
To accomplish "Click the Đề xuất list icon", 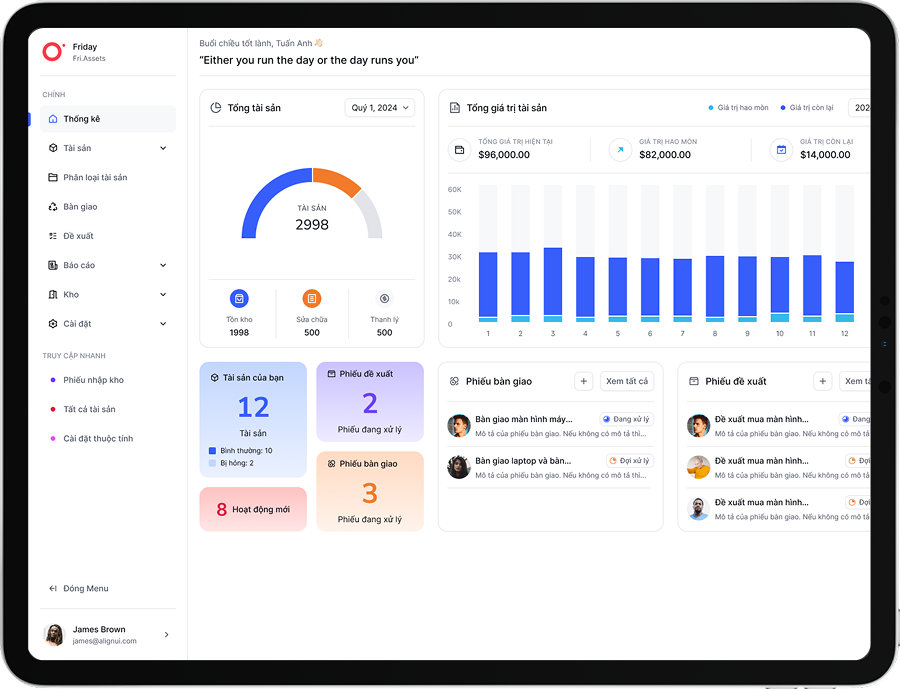I will (53, 236).
